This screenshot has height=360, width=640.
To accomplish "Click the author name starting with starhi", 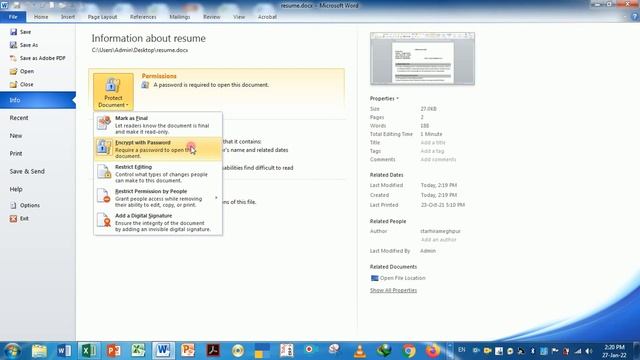I will pos(440,231).
